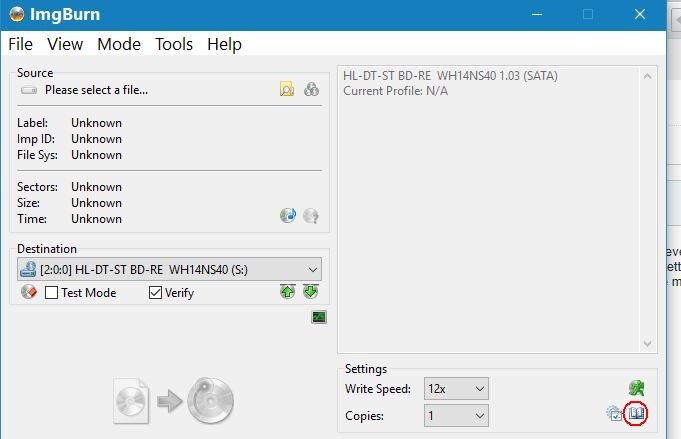
Task: Open the Help menu
Action: [225, 44]
